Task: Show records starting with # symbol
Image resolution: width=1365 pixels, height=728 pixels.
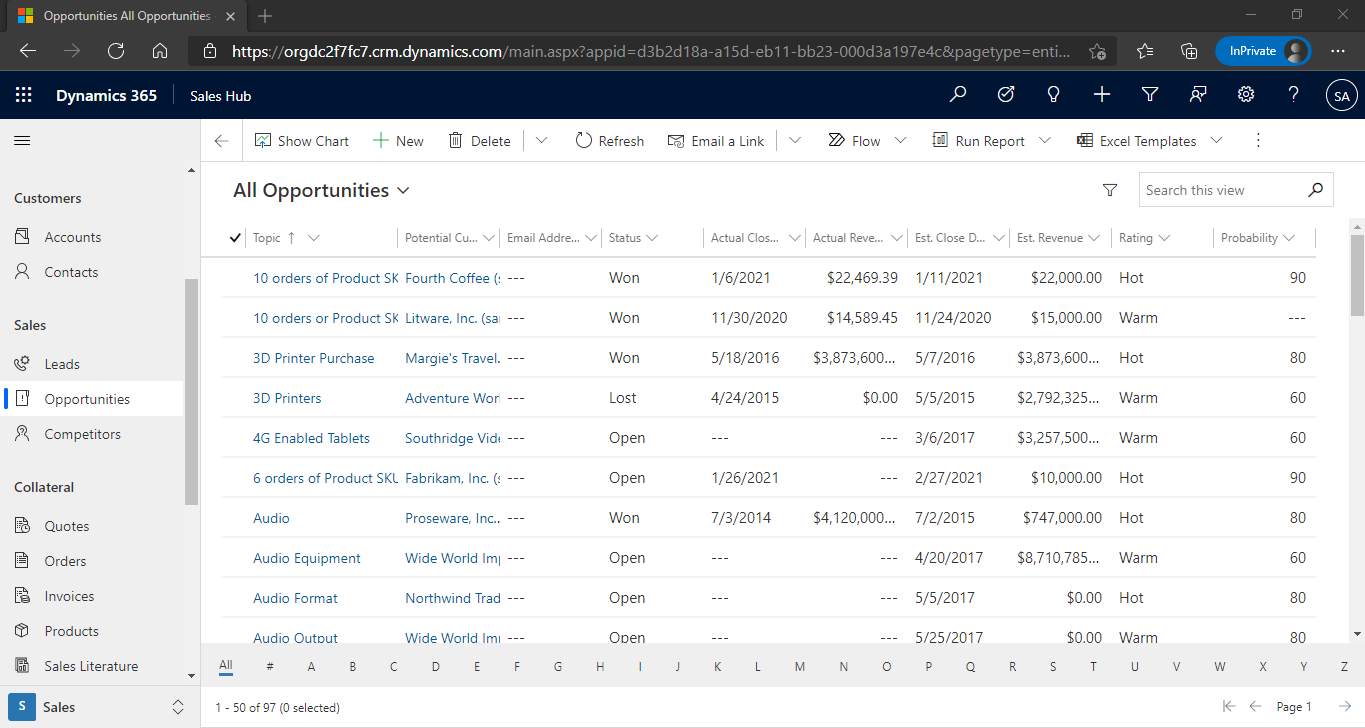Action: (270, 666)
